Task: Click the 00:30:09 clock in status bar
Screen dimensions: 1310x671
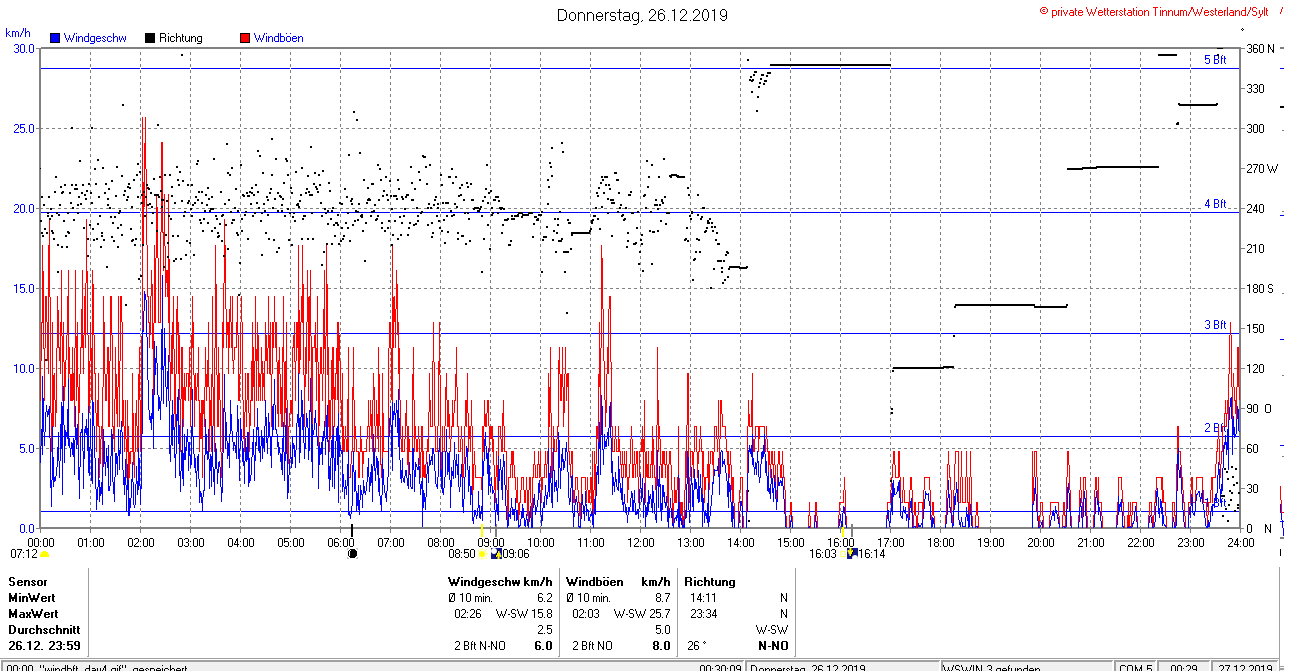Action: [720, 667]
